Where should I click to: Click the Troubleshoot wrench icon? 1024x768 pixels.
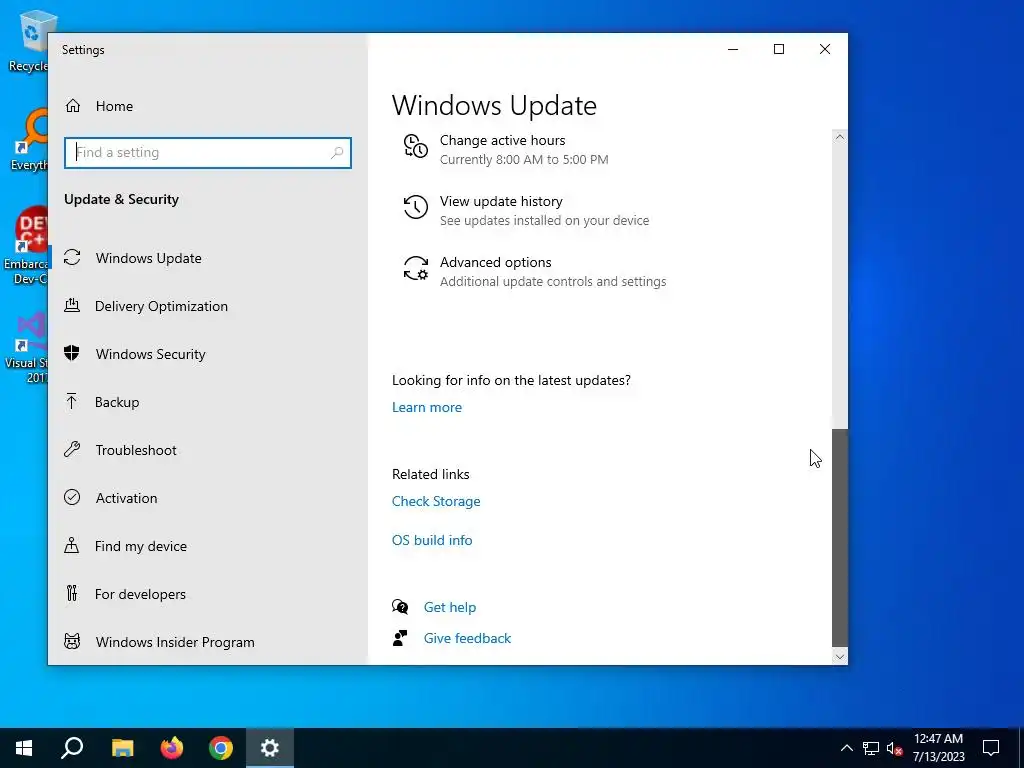tap(72, 449)
